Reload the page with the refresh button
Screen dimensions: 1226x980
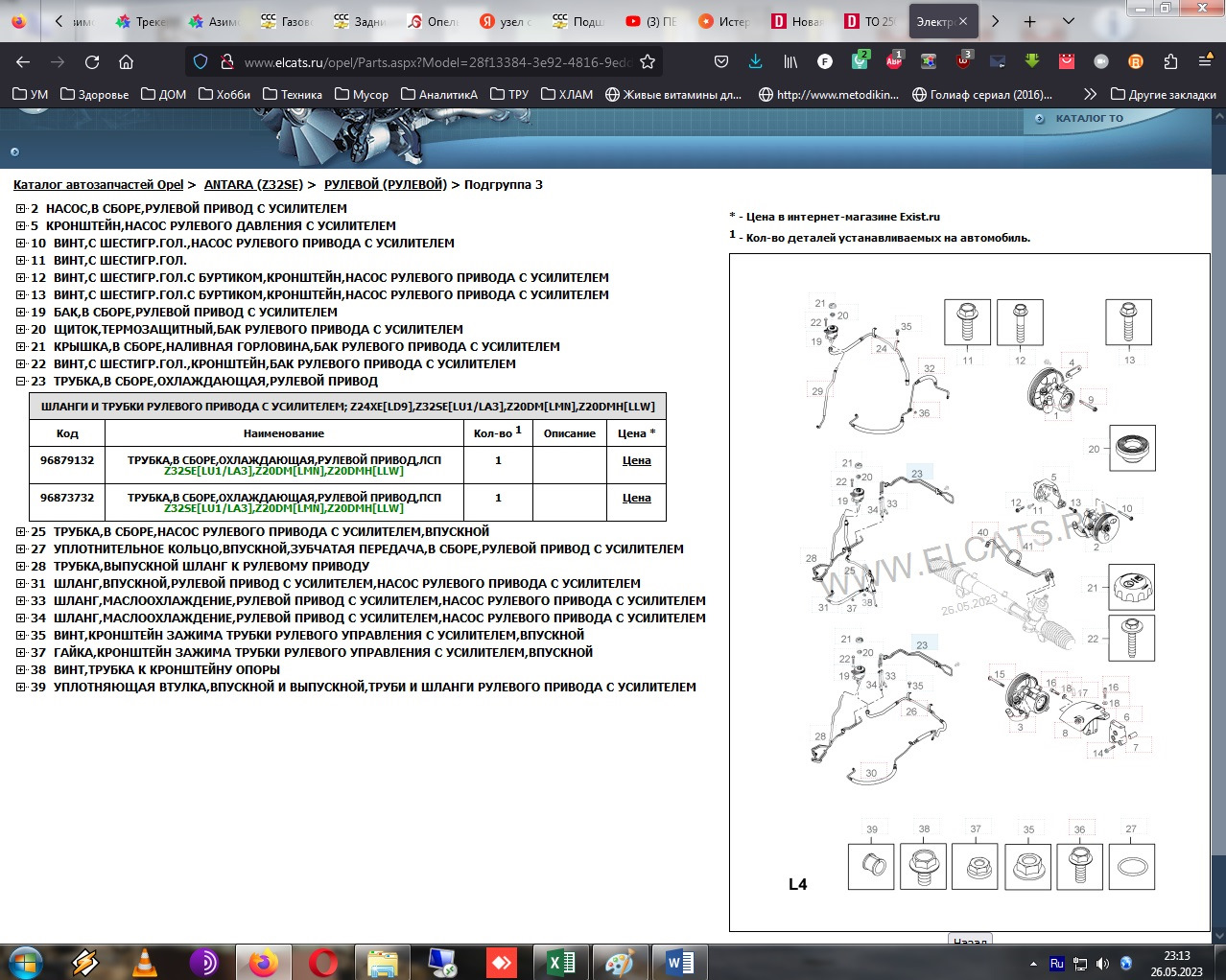(92, 62)
